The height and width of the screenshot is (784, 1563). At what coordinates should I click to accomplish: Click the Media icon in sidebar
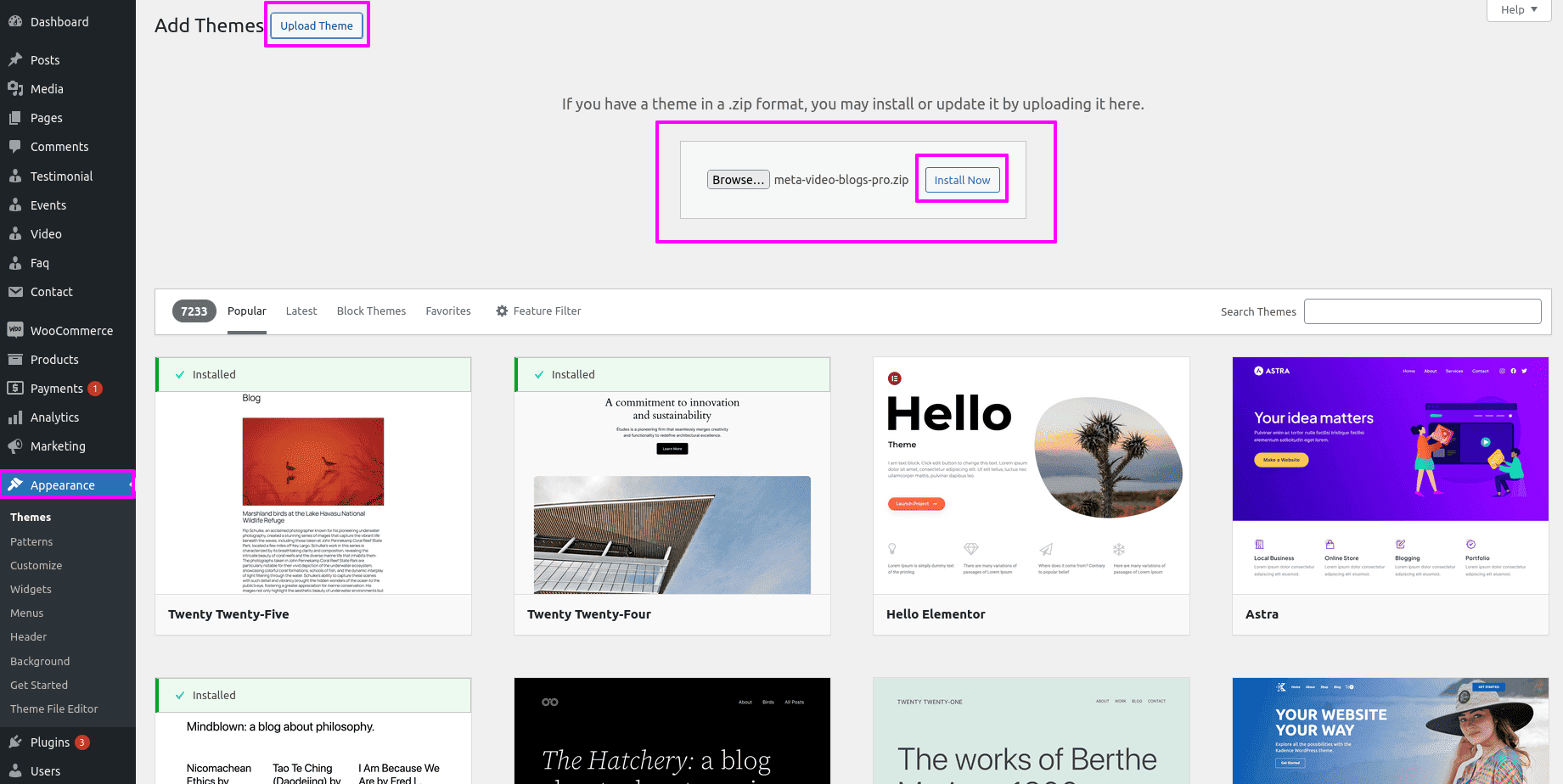coord(15,89)
